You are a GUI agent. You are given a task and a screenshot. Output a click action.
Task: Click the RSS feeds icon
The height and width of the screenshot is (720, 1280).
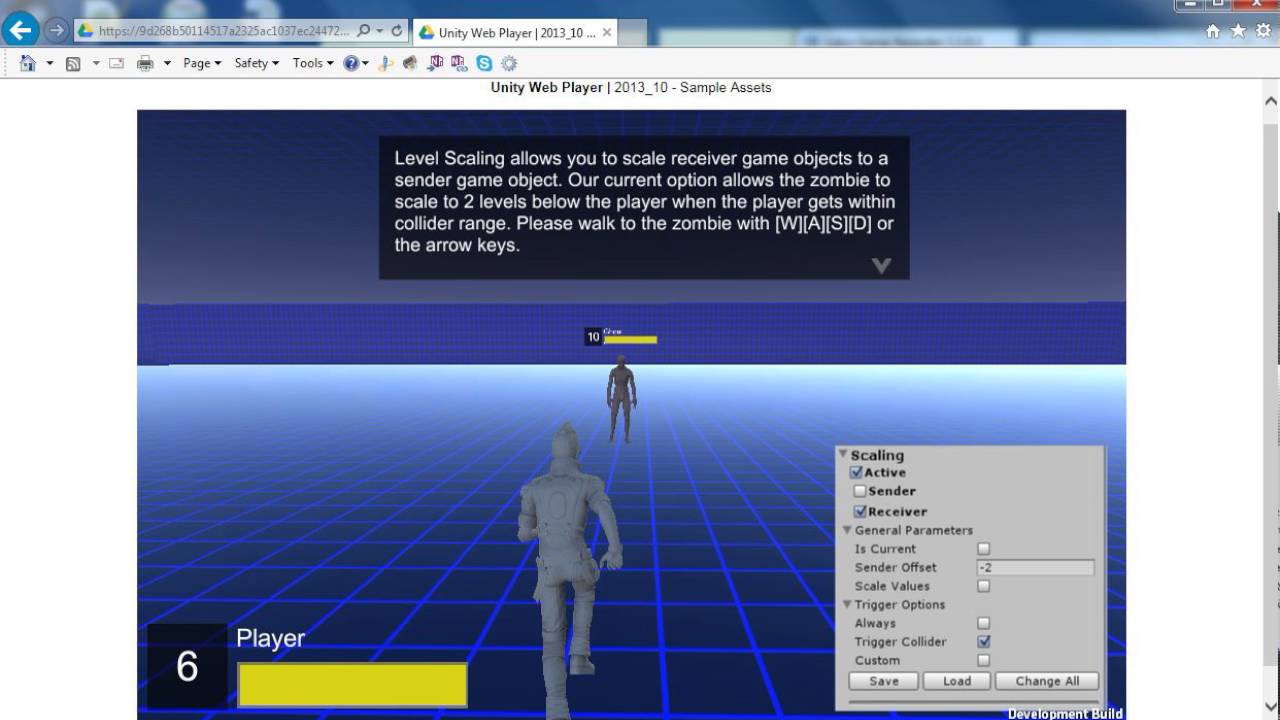(74, 62)
